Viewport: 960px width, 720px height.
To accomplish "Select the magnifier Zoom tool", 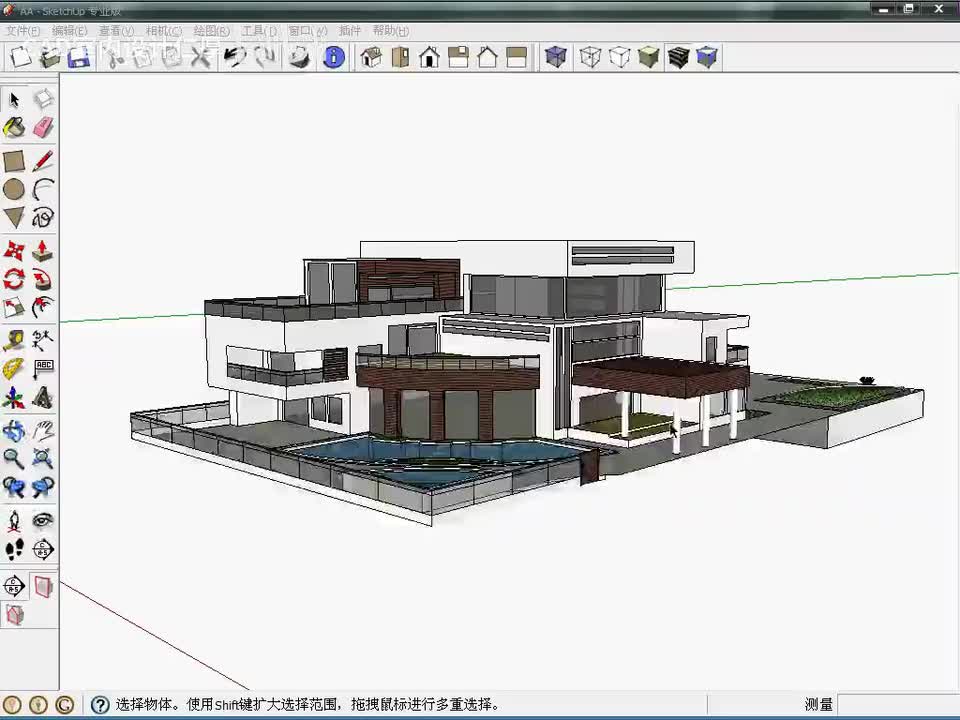I will coord(14,459).
